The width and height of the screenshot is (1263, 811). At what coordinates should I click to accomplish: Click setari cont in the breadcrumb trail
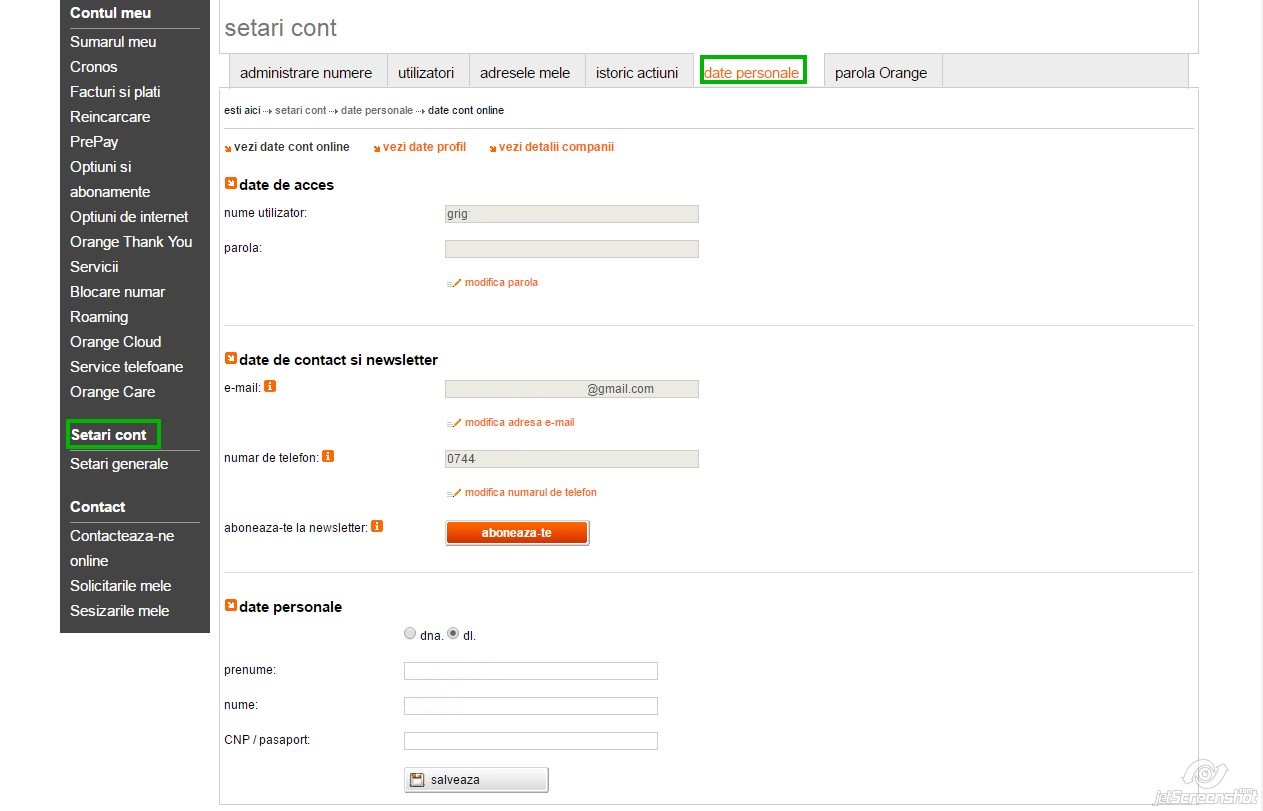pyautogui.click(x=301, y=110)
